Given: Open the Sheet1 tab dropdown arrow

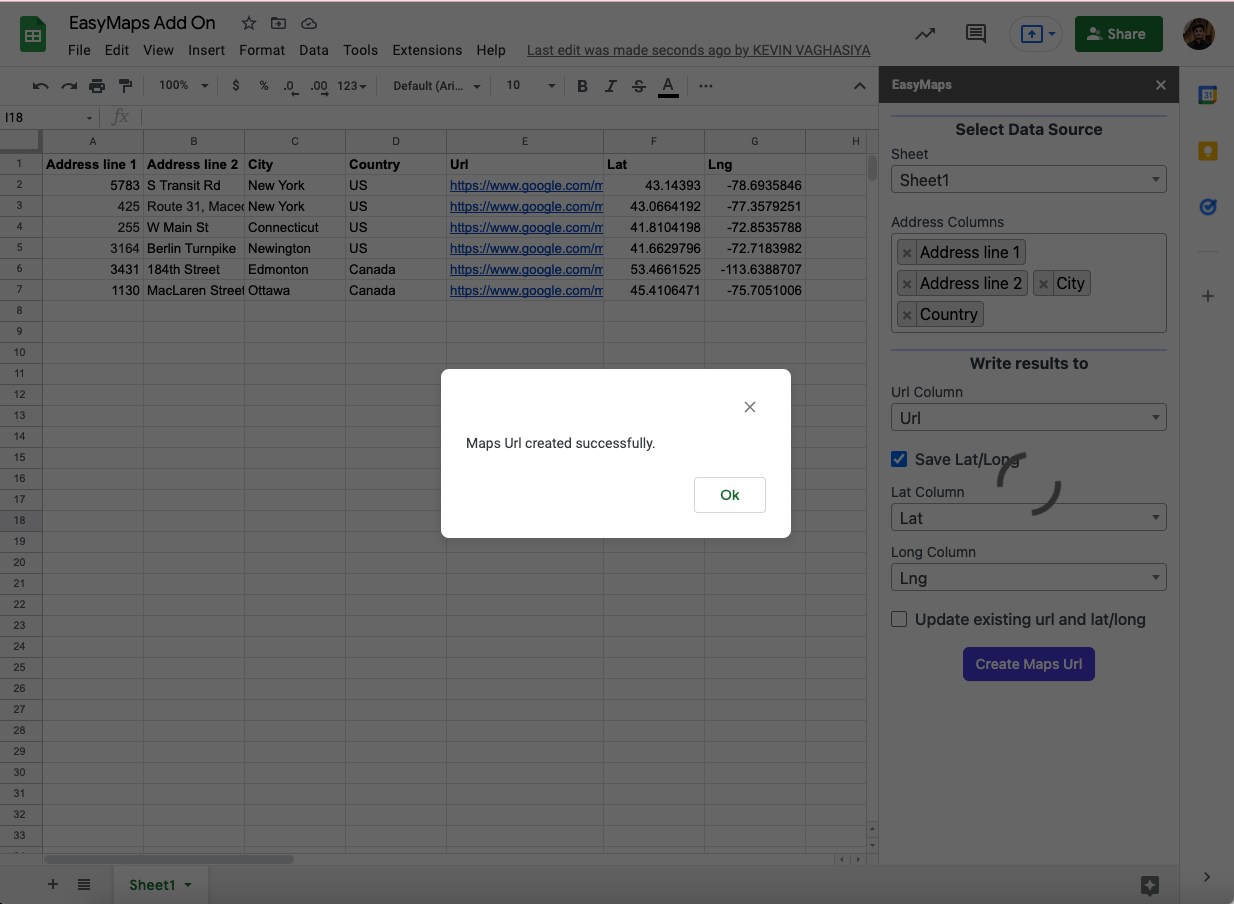Looking at the screenshot, I should (x=187, y=885).
